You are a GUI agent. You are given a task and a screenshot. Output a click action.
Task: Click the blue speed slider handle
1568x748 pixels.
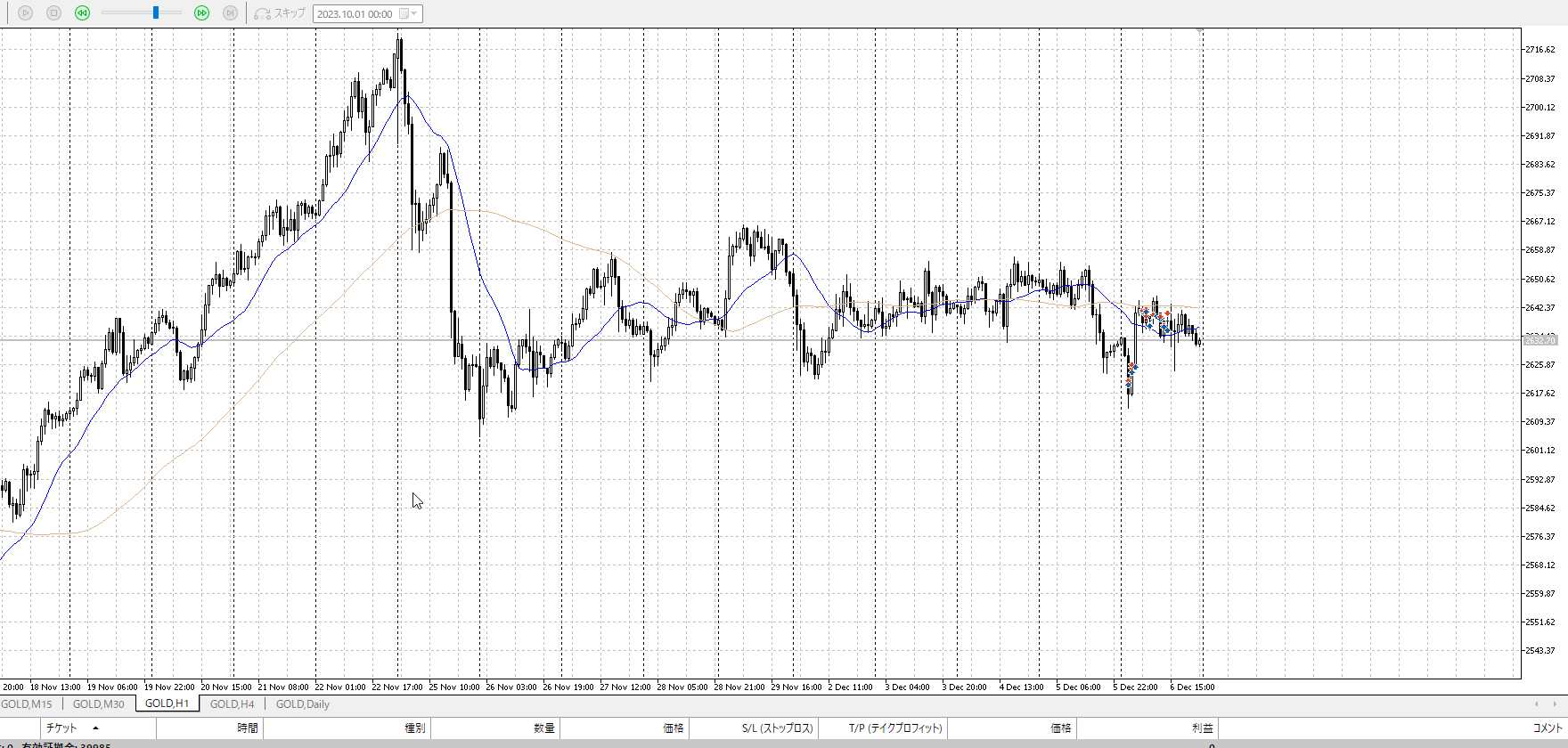156,13
